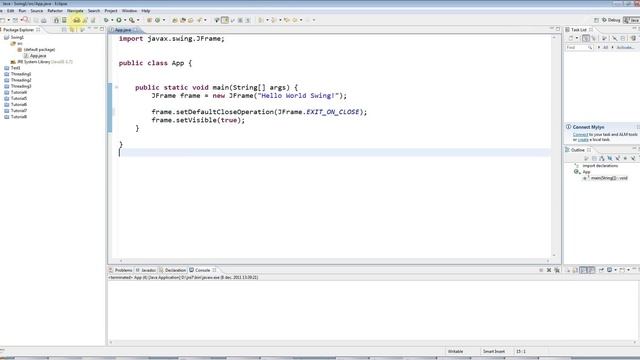Select the Threading2 project
640x360 pixels.
click(18, 80)
